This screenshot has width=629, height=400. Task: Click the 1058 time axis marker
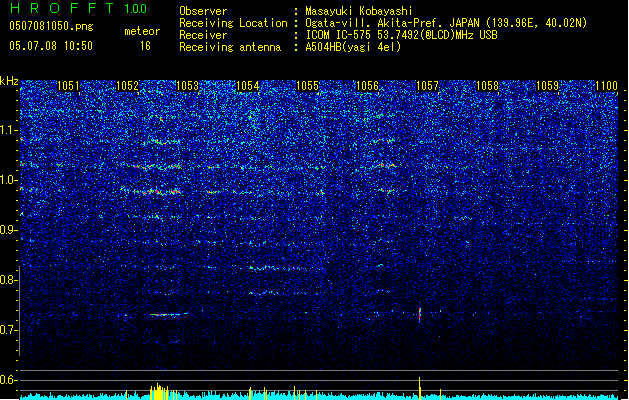point(487,86)
